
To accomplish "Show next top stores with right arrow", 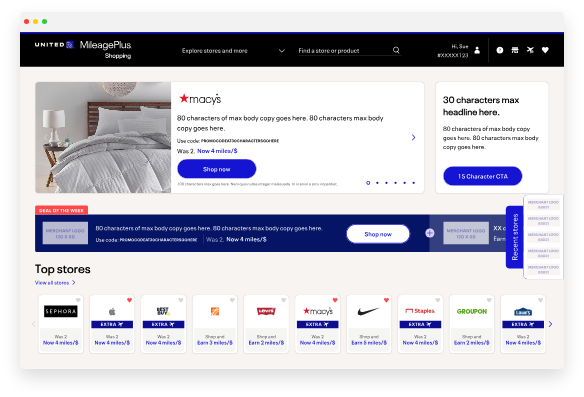I will point(550,324).
